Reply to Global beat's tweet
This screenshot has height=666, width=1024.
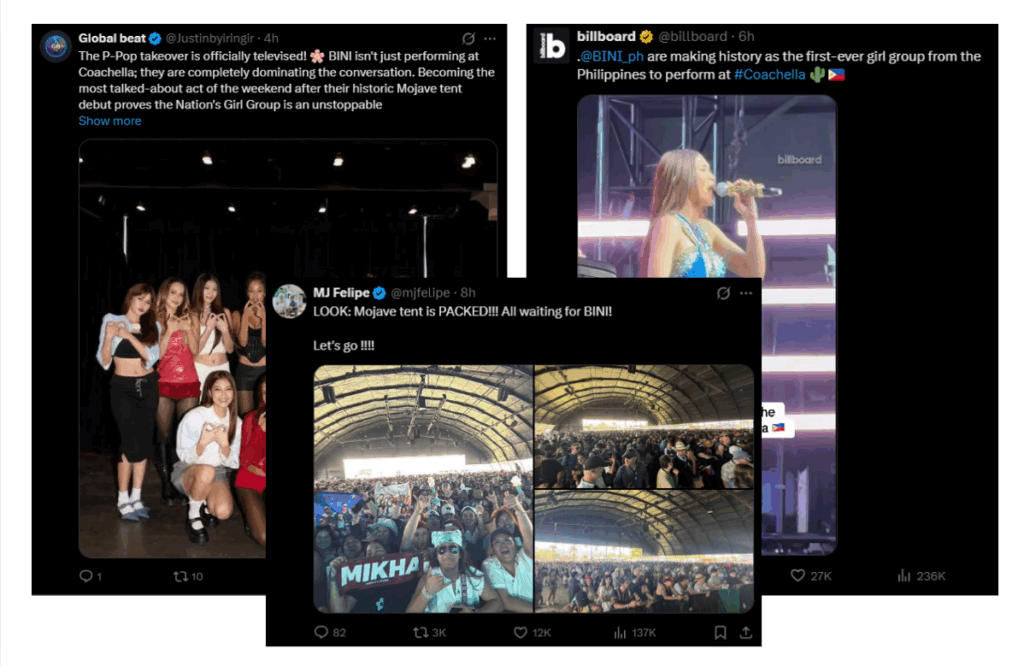[x=86, y=576]
